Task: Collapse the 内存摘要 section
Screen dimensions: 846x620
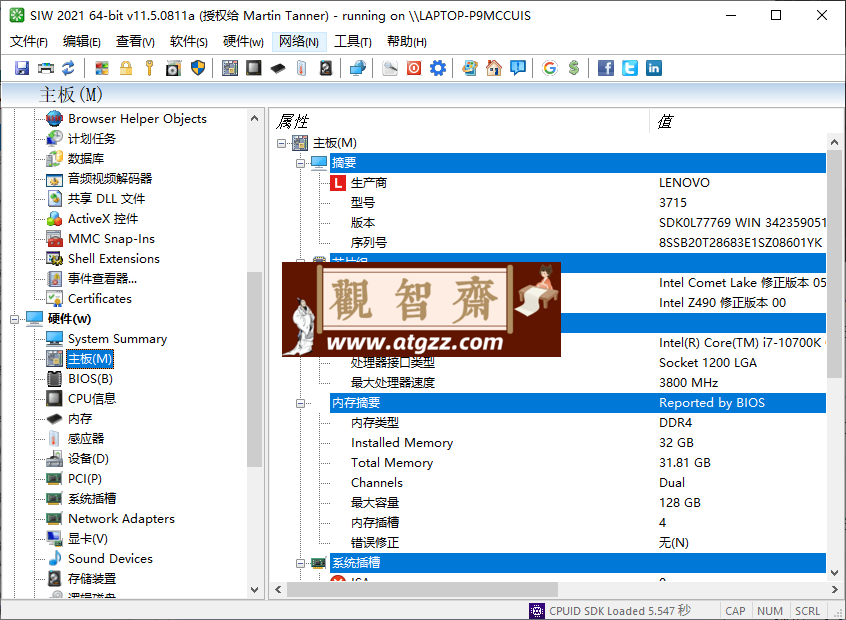Action: 301,403
